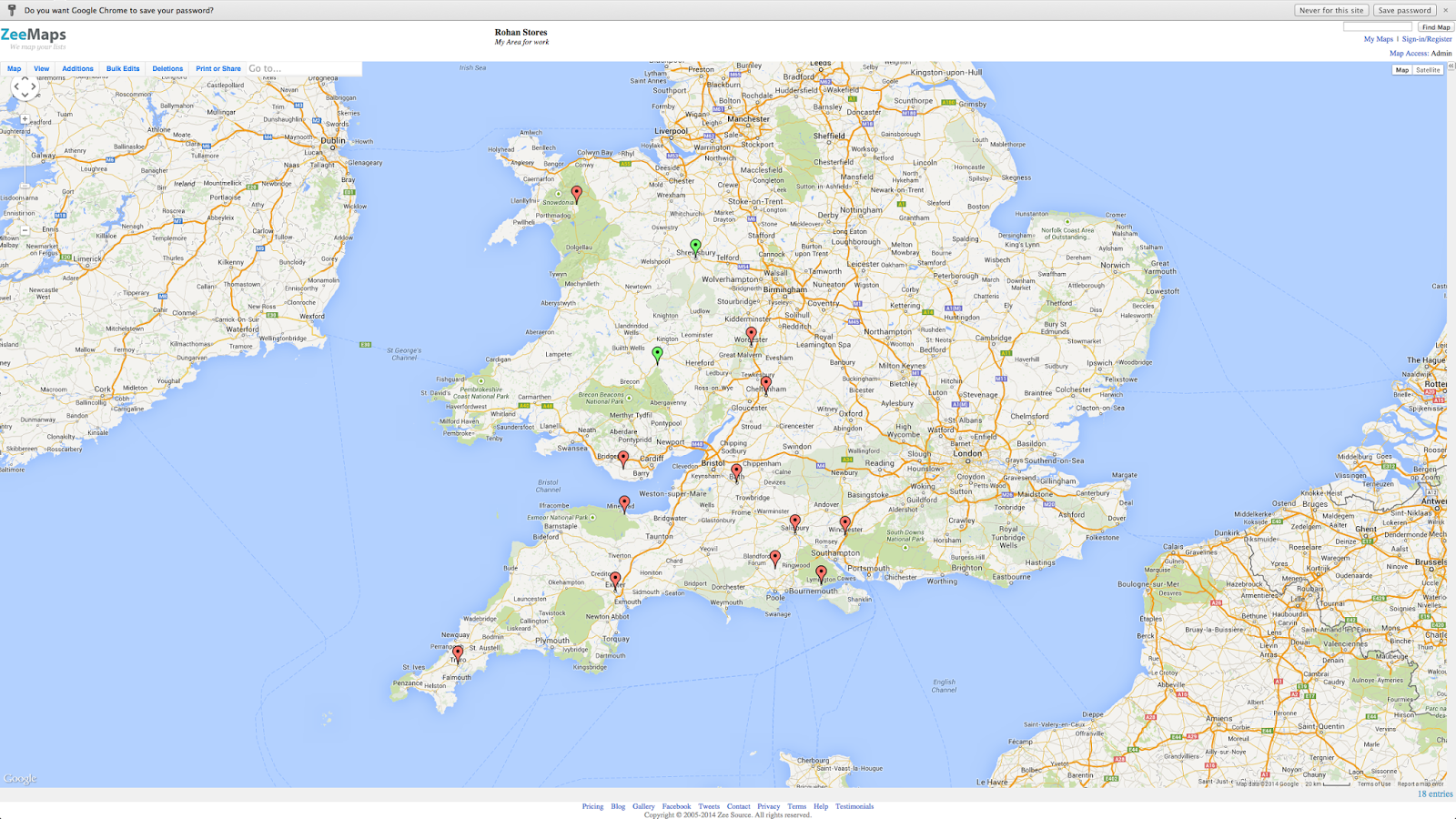Open the Sign-in/Register link

click(1427, 39)
